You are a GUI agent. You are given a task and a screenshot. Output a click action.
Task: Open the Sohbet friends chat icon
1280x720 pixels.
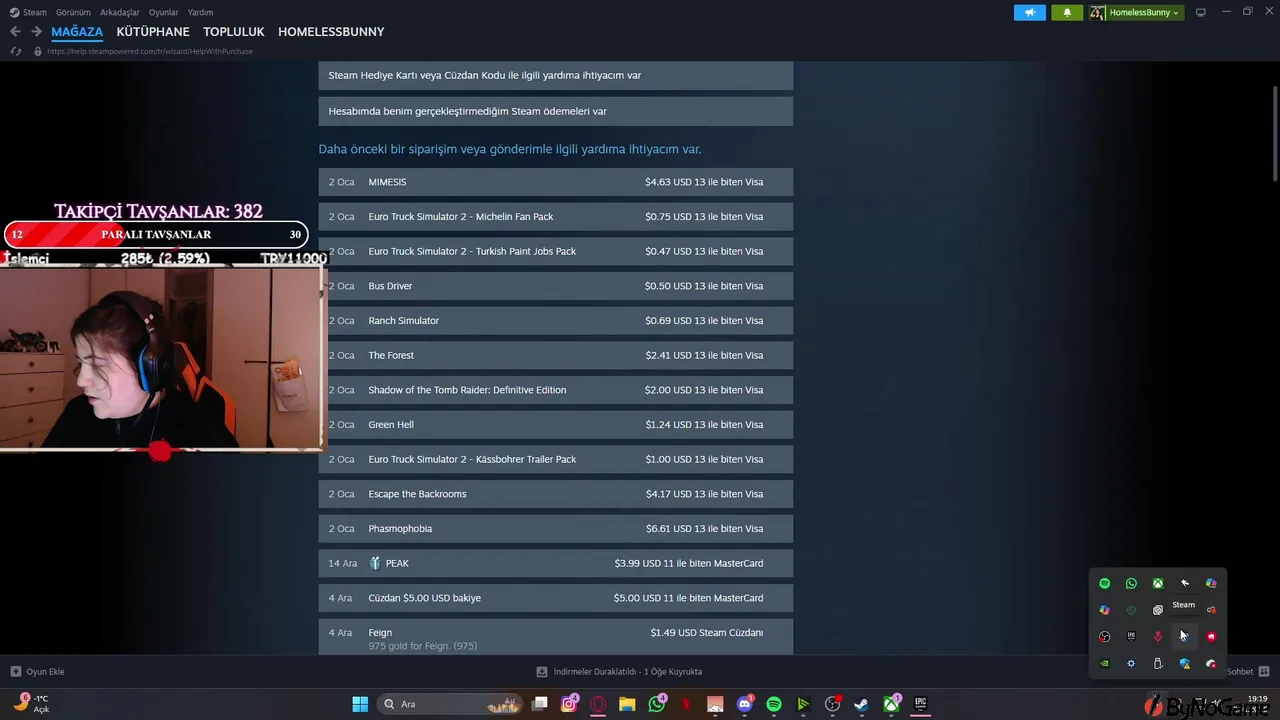click(x=1263, y=672)
